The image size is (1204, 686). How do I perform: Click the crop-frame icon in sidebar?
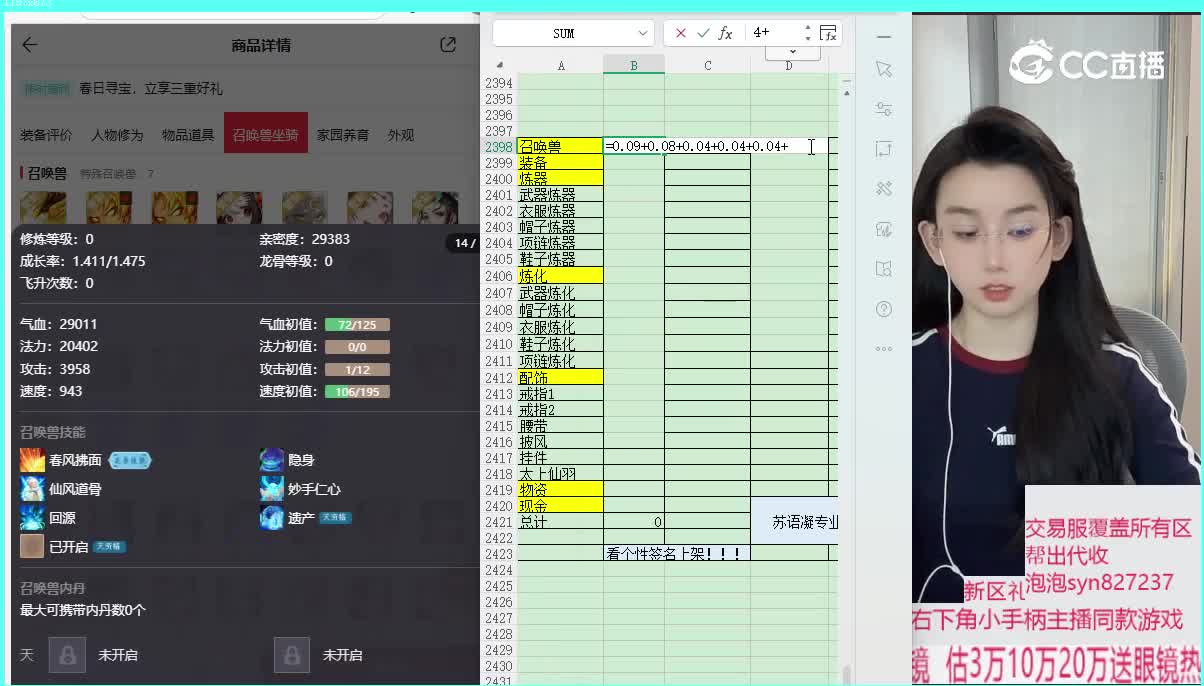tap(883, 149)
